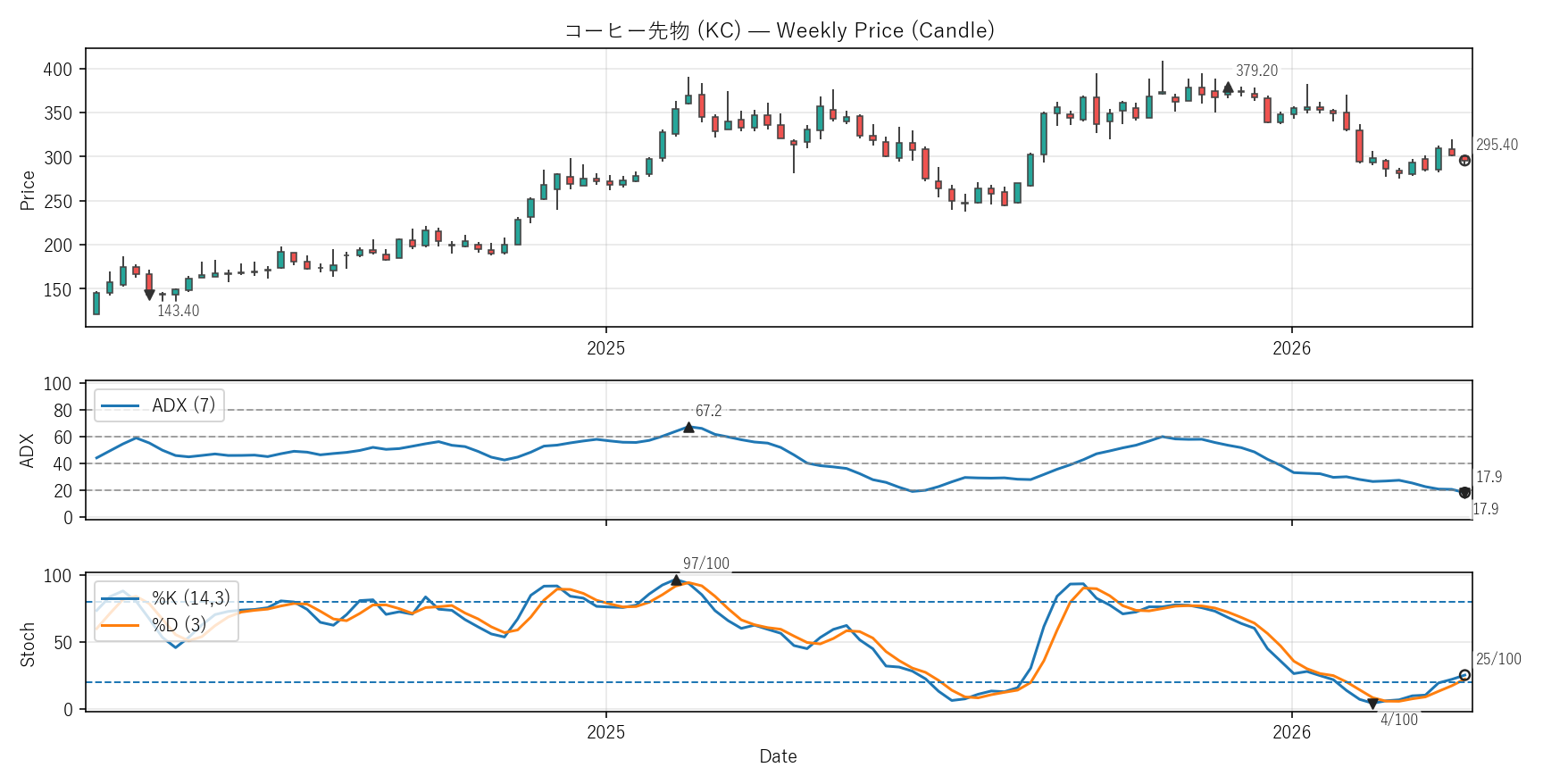1543x784 pixels.
Task: Click the ADX peak triangle at 67.2
Action: 688,428
